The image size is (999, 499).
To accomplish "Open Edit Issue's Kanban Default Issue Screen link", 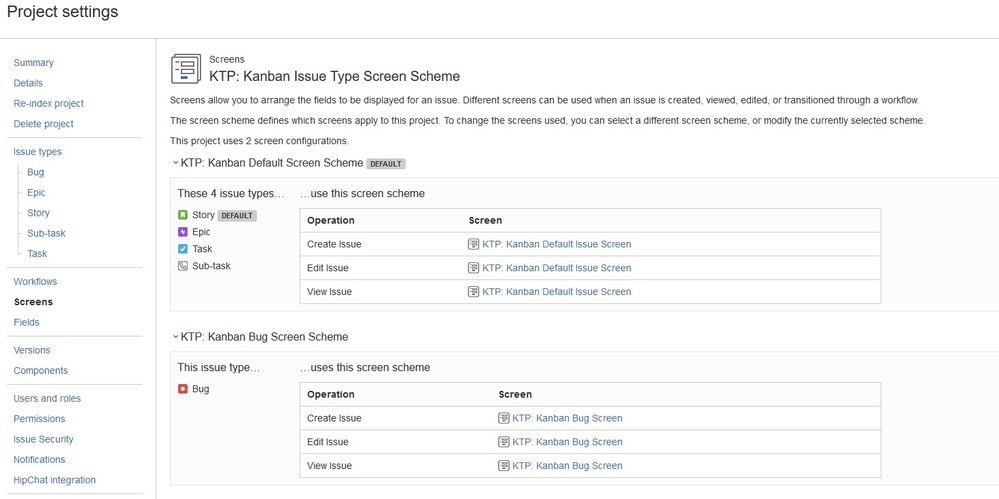I will (557, 268).
